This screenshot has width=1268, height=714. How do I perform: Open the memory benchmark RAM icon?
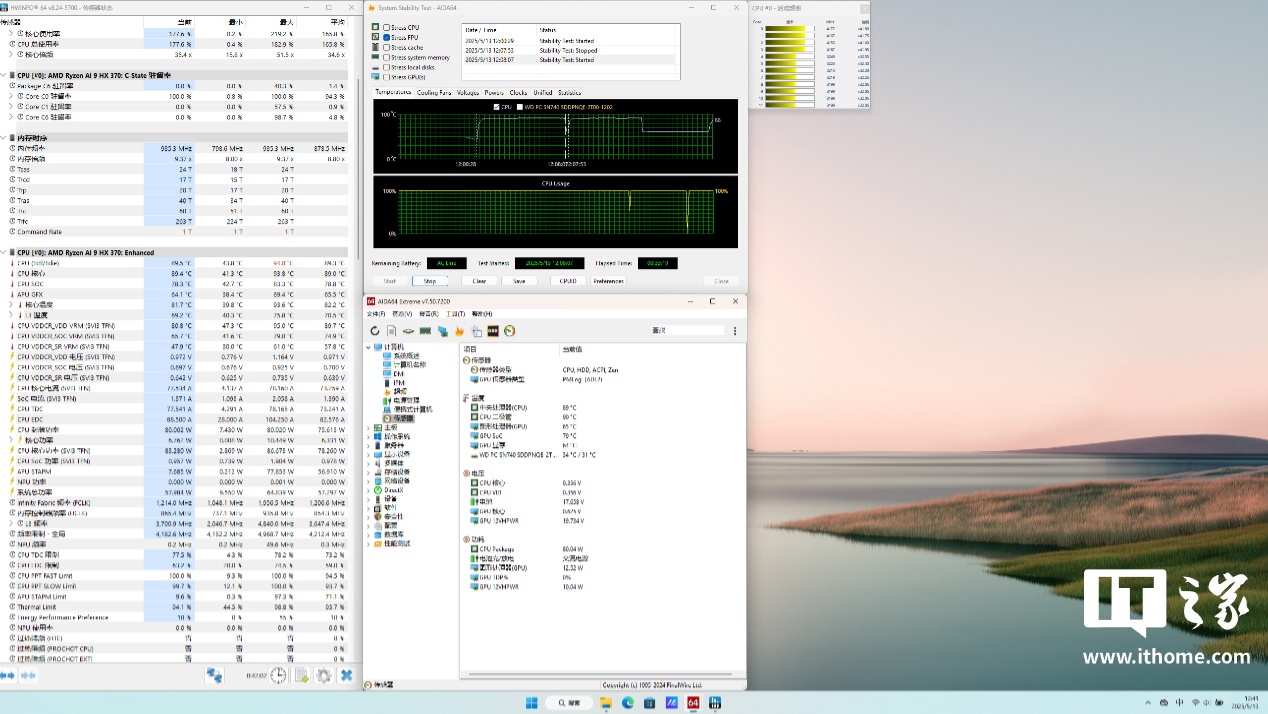point(425,331)
